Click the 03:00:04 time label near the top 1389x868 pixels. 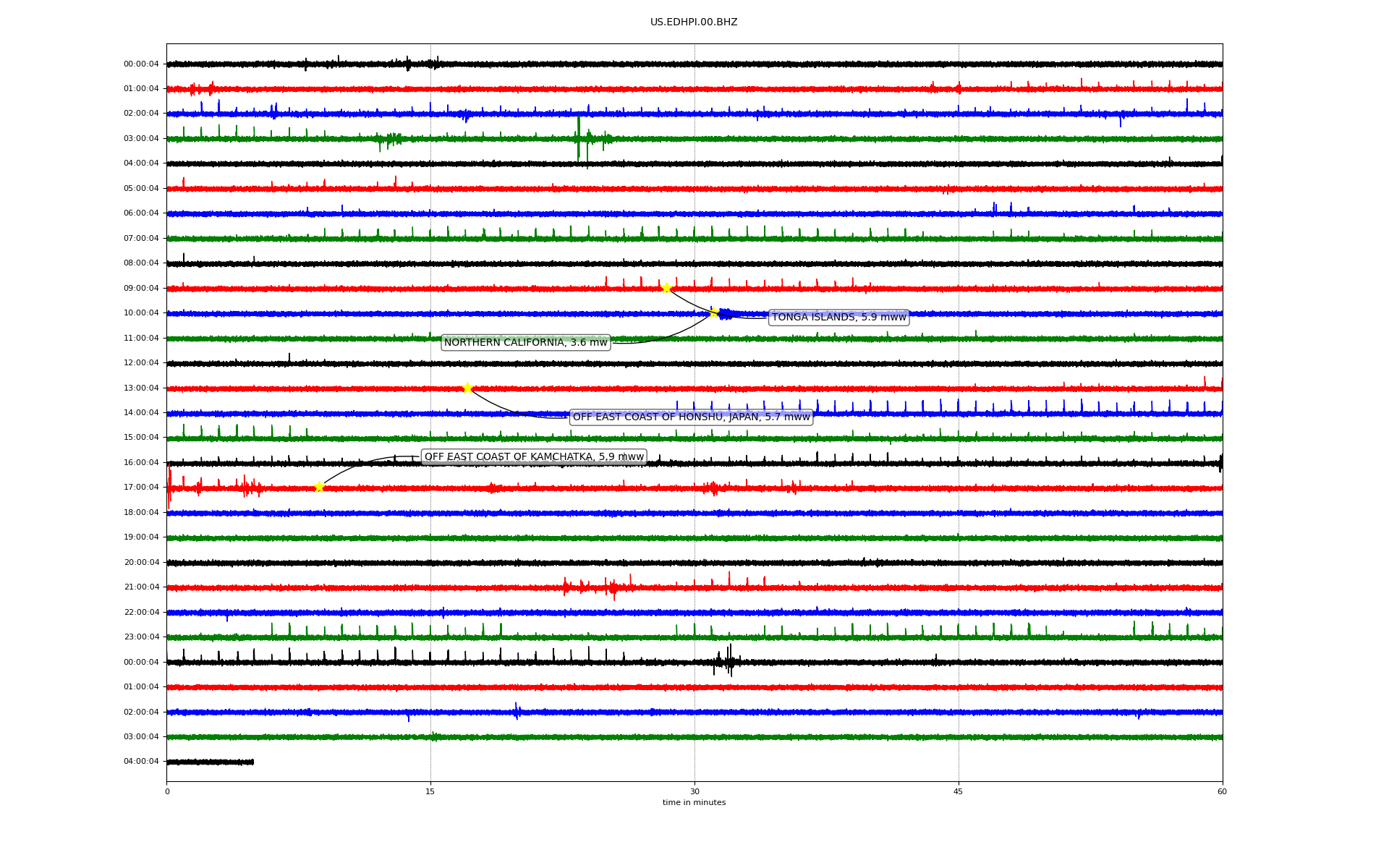pos(141,139)
